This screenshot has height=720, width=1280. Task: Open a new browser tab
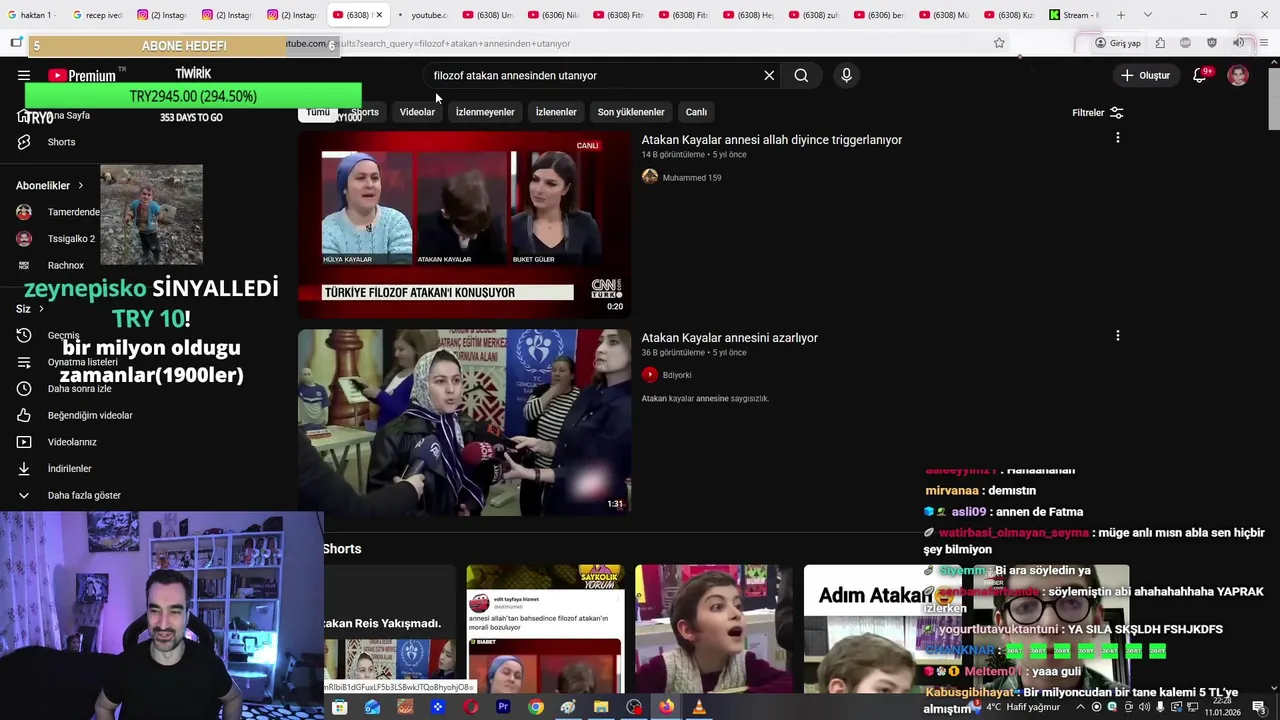pos(1121,15)
